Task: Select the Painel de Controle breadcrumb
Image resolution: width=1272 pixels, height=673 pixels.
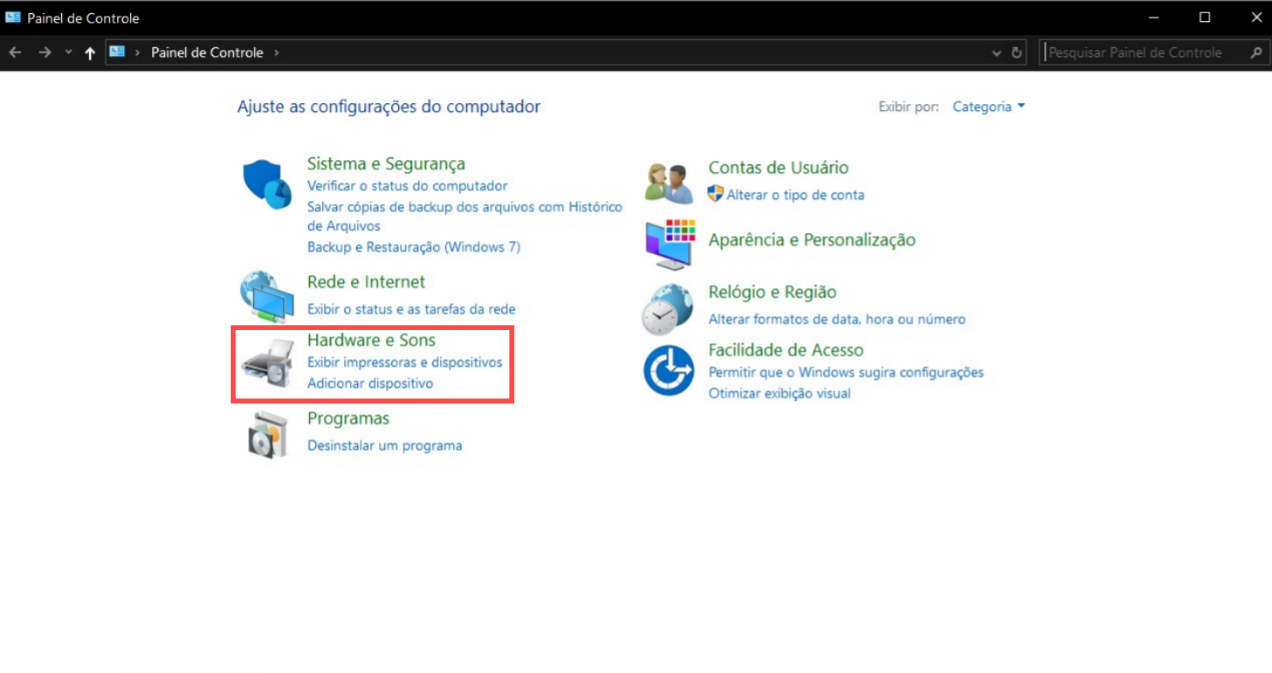Action: pyautogui.click(x=207, y=52)
